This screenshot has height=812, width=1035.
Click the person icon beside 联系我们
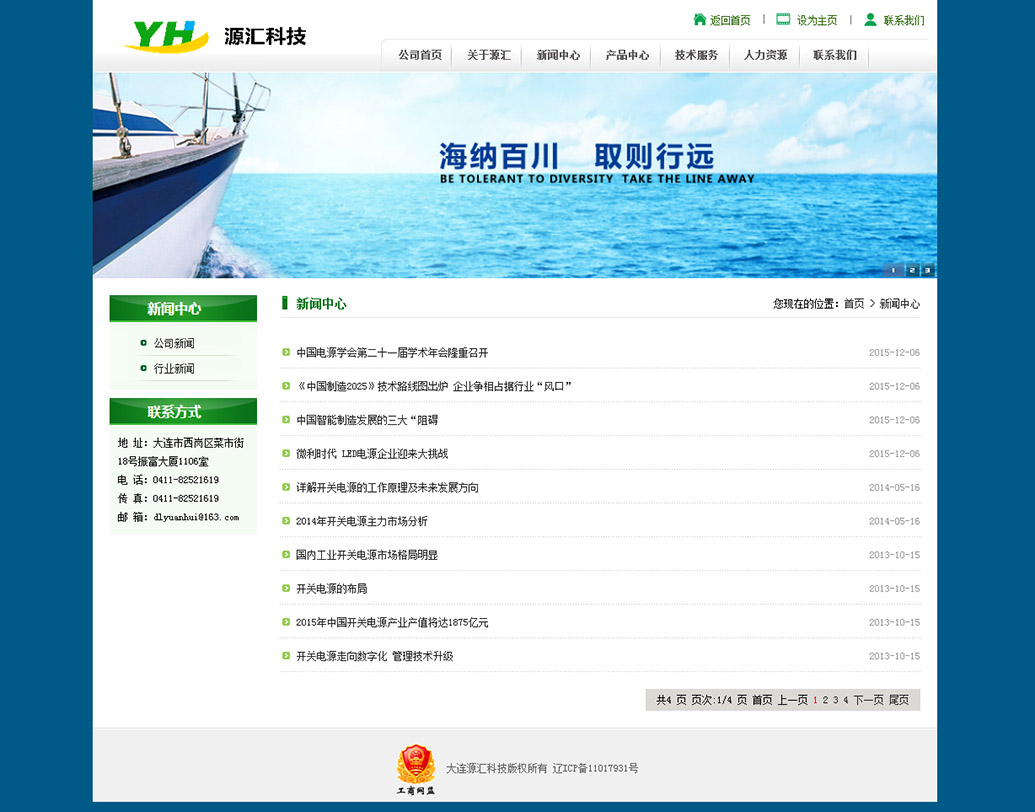point(870,20)
